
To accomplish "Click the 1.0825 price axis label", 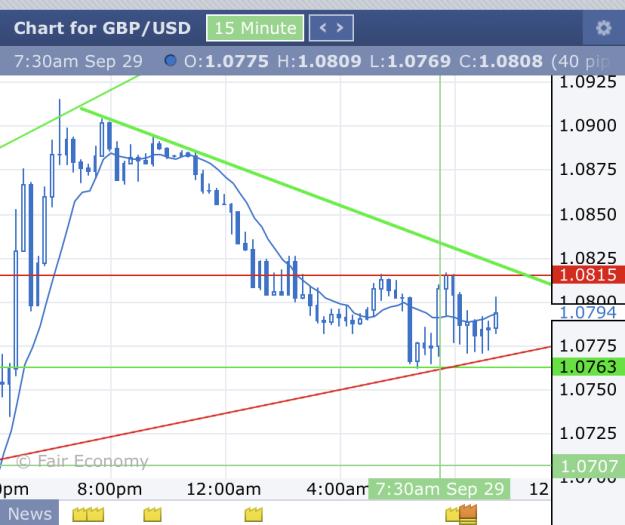I will [588, 258].
